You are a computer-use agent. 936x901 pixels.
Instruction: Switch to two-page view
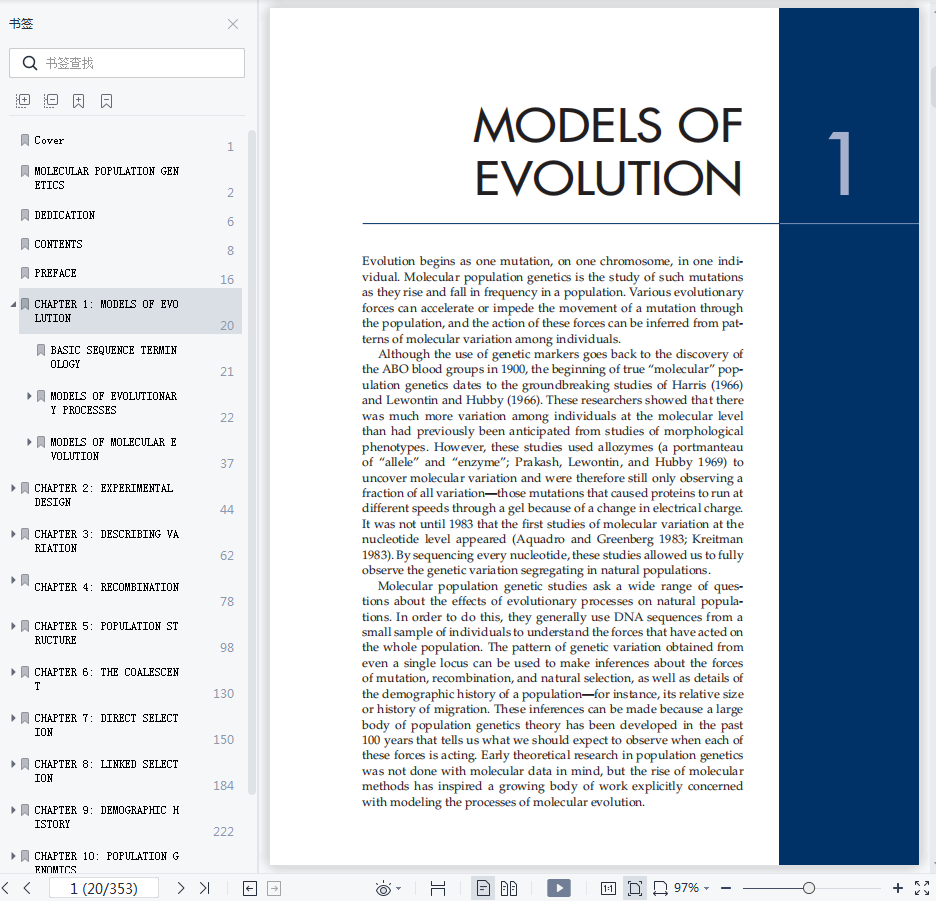(x=509, y=888)
